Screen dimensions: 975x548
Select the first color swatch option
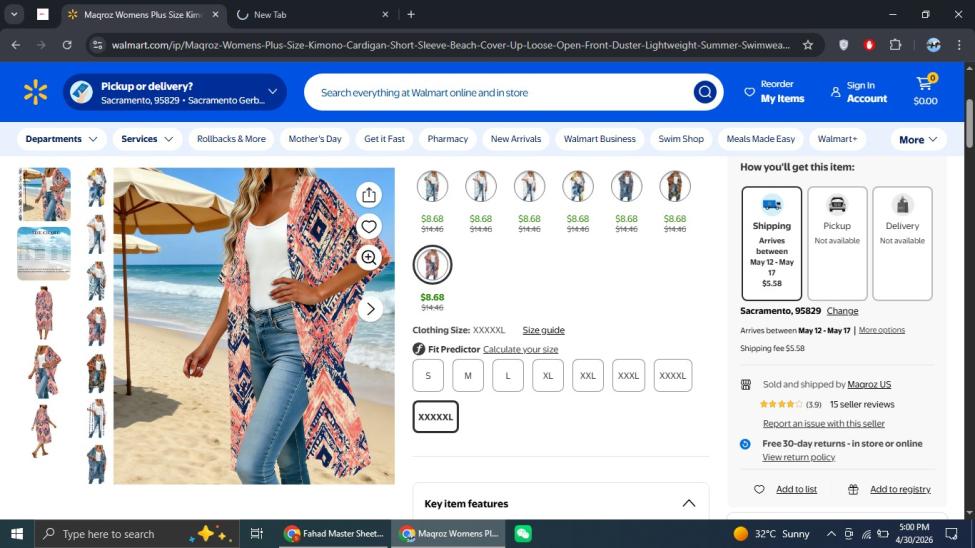(432, 186)
